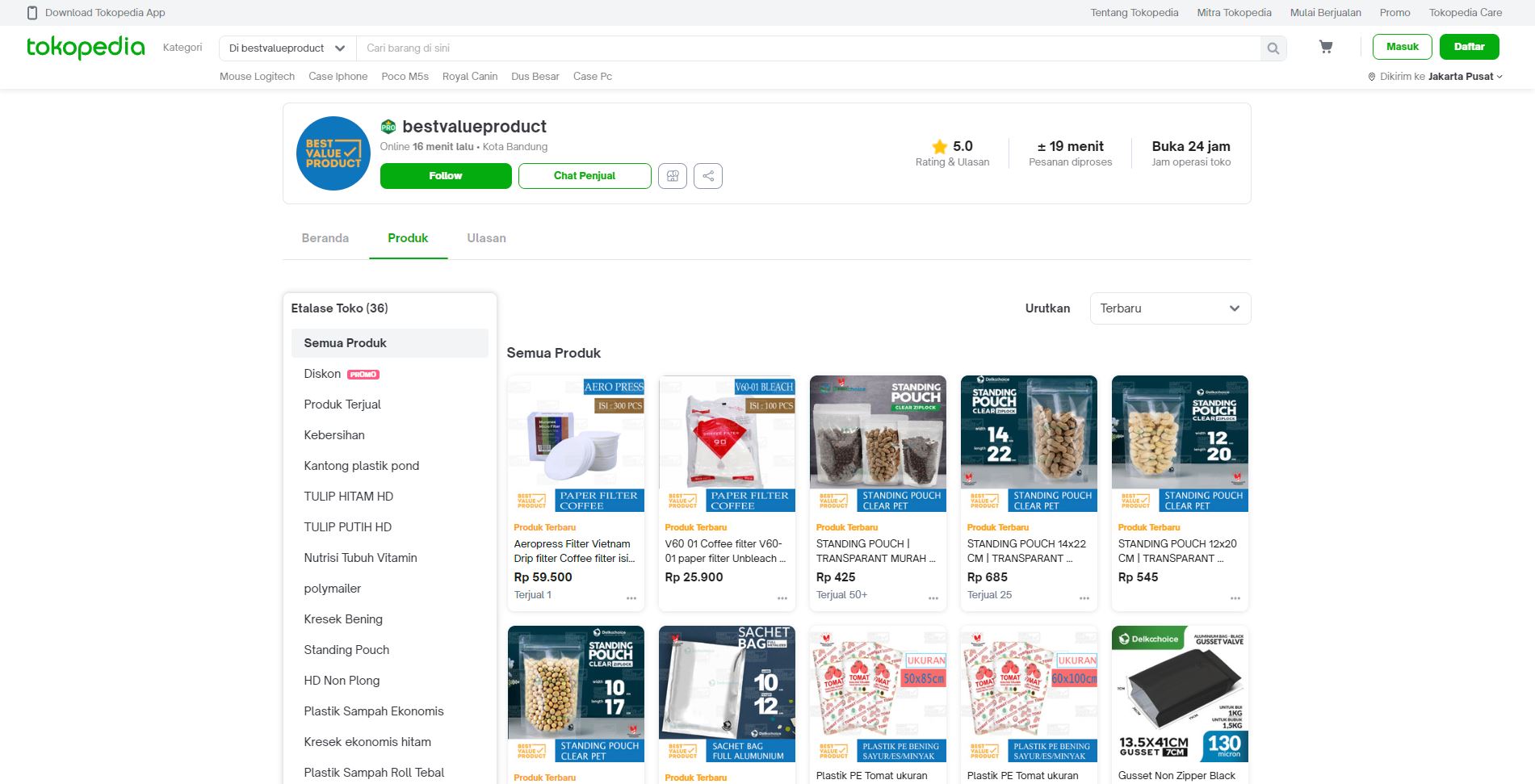Open three-dot menu on V60 01 Coffee filter card
1535x784 pixels.
782,598
